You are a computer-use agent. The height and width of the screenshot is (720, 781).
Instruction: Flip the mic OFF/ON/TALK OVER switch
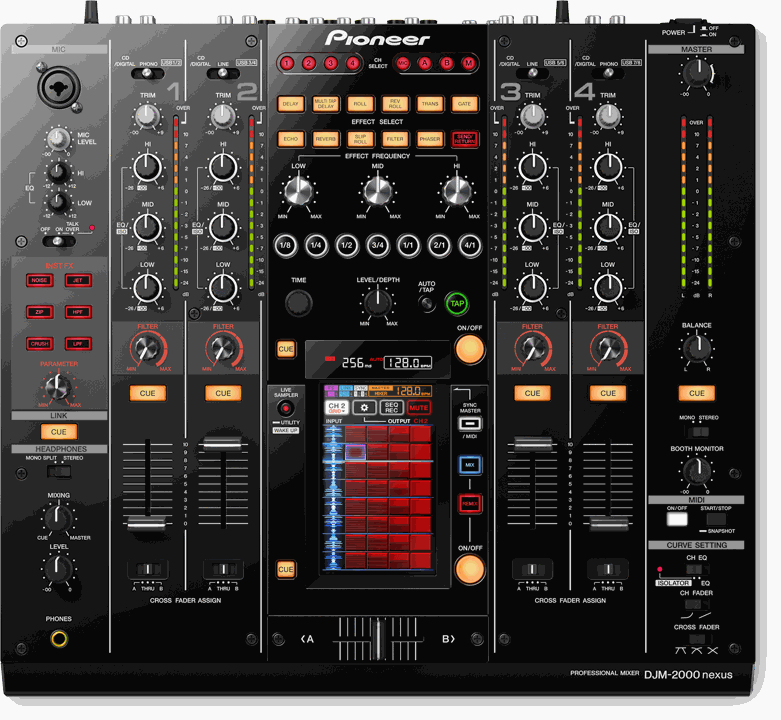click(58, 241)
